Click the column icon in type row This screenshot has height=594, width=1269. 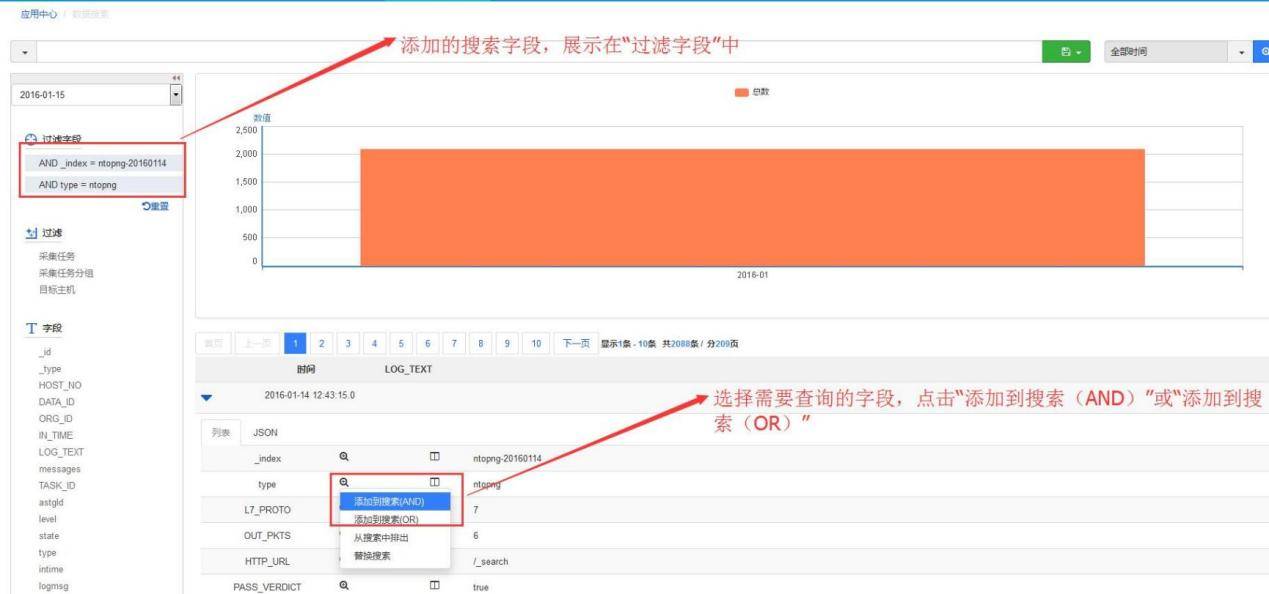pyautogui.click(x=434, y=484)
